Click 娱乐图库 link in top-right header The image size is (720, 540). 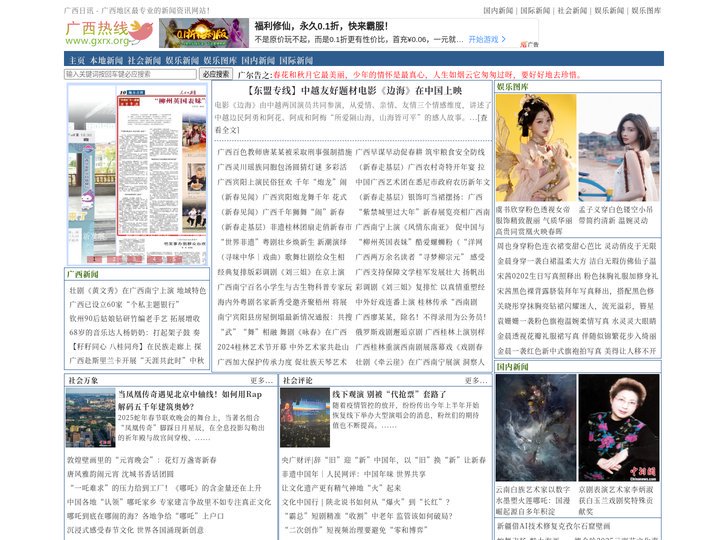click(x=647, y=11)
